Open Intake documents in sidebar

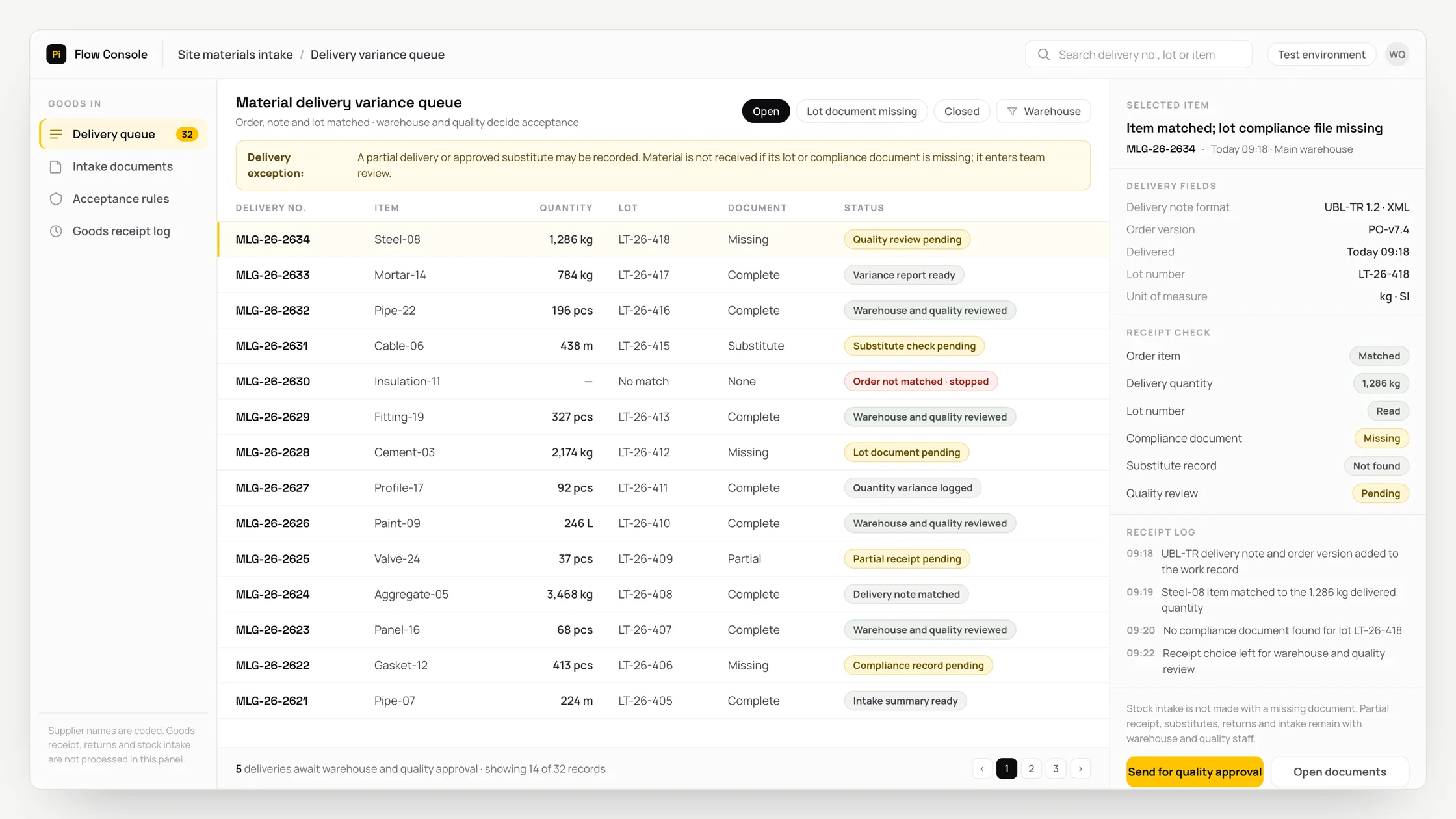pyautogui.click(x=123, y=167)
